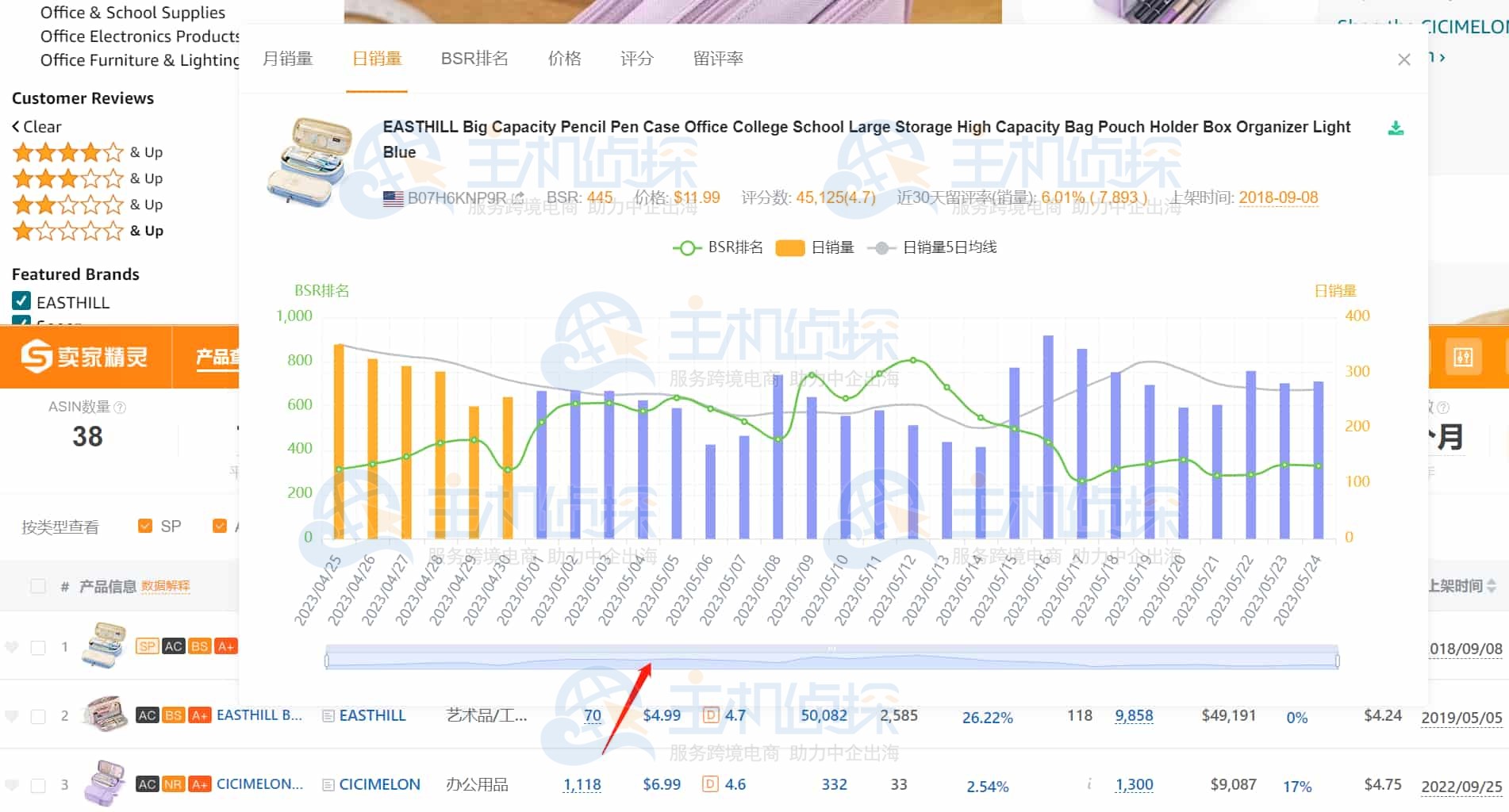The image size is (1509, 812).
Task: Close the sales chart popup
Action: 1403,59
